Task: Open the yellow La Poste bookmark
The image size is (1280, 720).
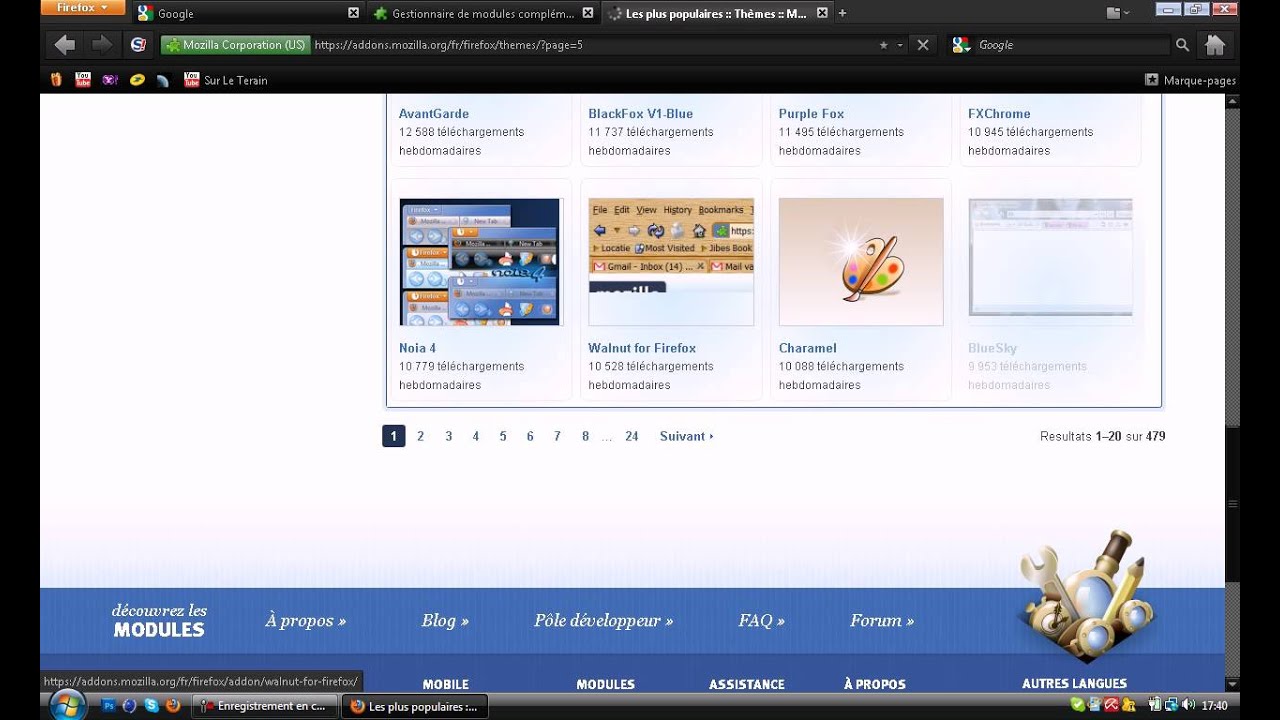Action: [x=137, y=80]
